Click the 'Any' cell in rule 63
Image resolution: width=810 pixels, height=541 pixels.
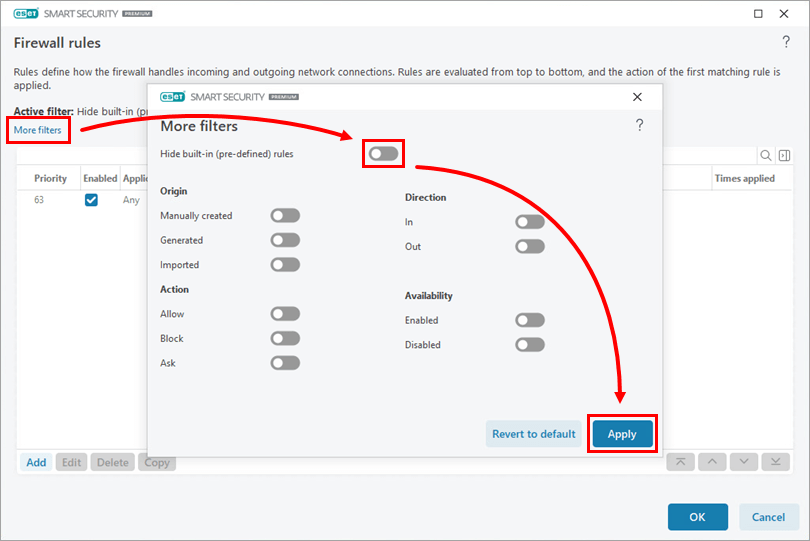click(x=131, y=200)
